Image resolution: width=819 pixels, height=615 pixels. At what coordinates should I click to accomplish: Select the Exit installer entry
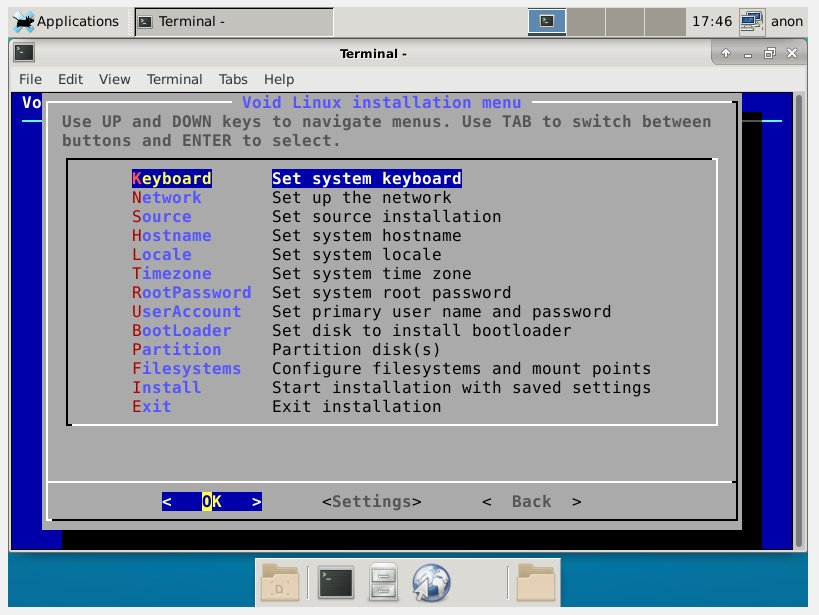point(152,407)
